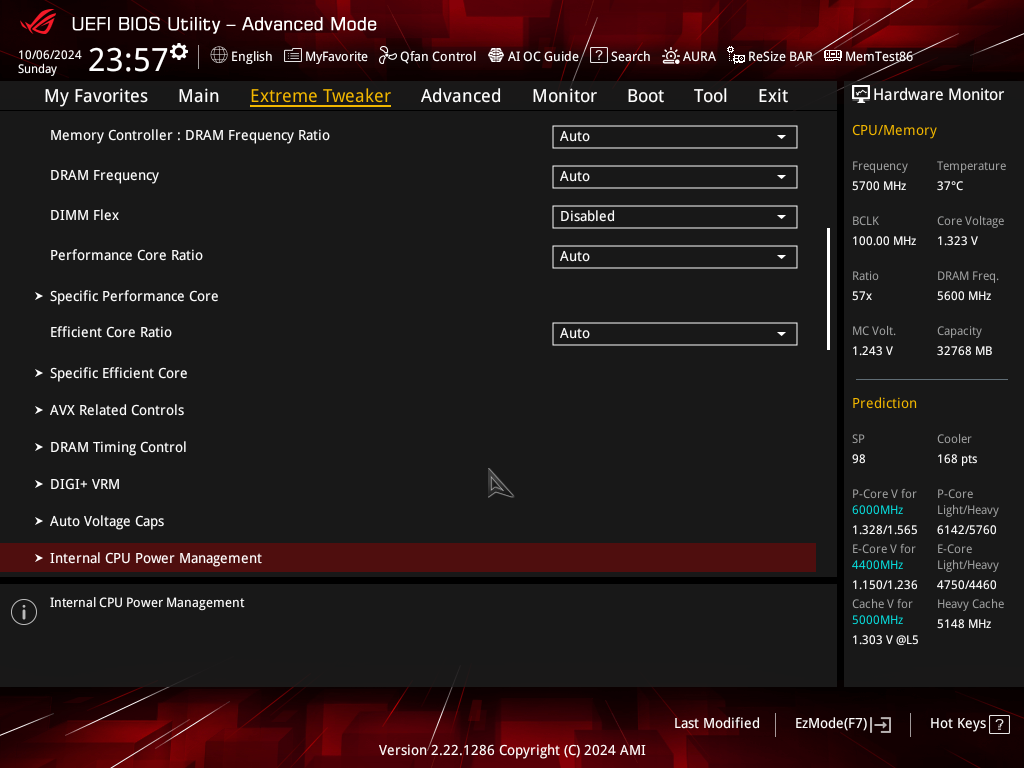Click the Hot Keys question icon
Image resolution: width=1024 pixels, height=768 pixels.
coord(999,724)
